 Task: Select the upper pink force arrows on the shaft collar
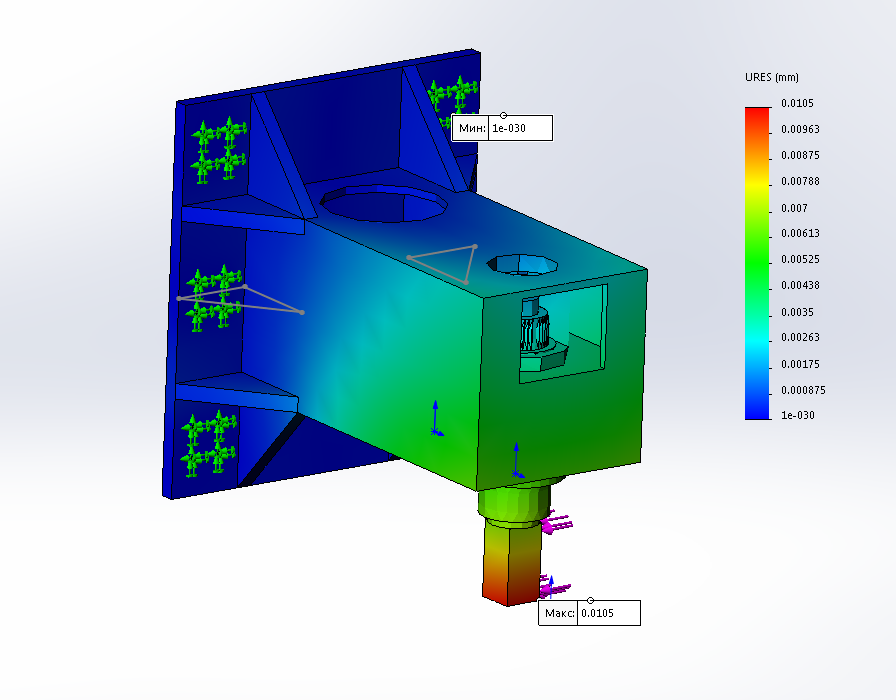tap(557, 523)
